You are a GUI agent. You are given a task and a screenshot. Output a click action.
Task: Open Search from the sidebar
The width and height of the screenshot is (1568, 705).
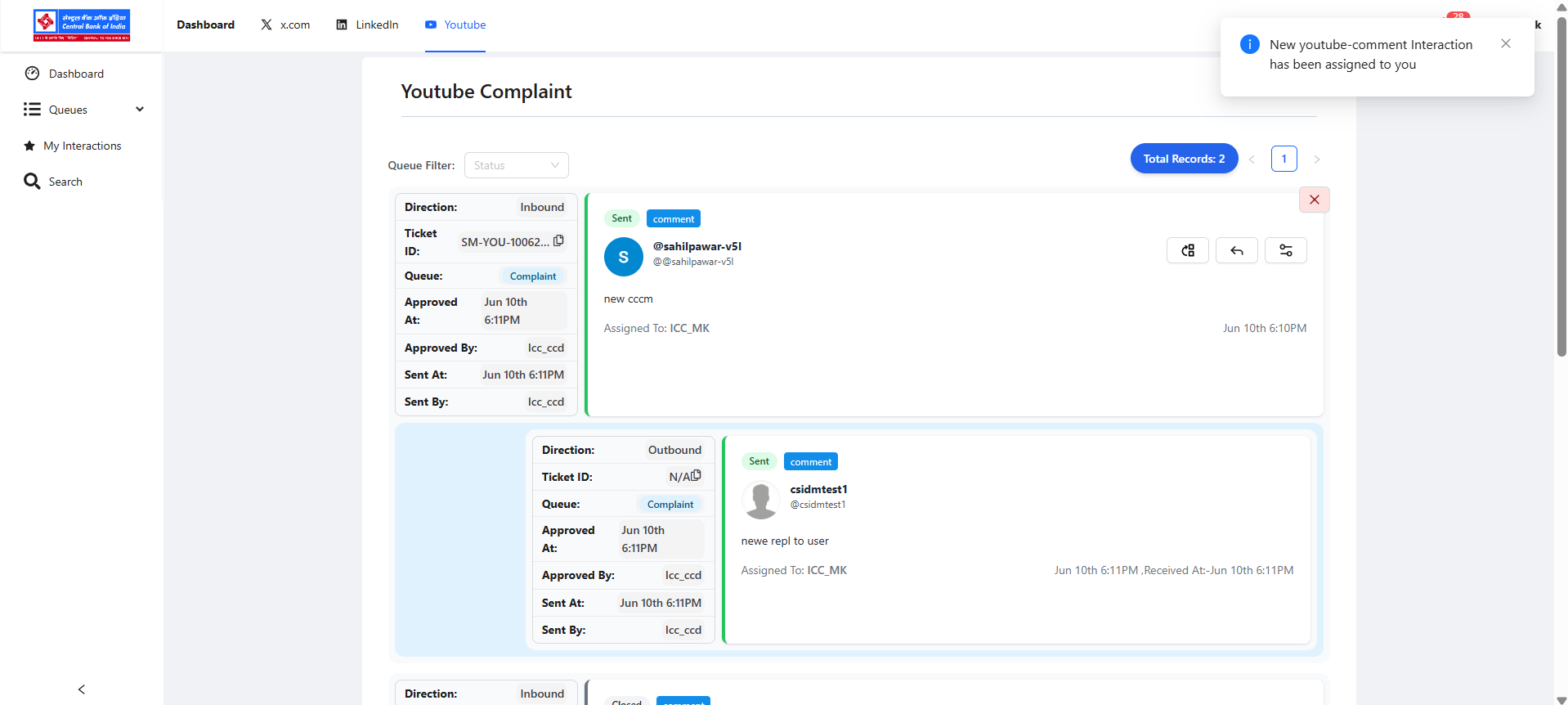point(65,182)
